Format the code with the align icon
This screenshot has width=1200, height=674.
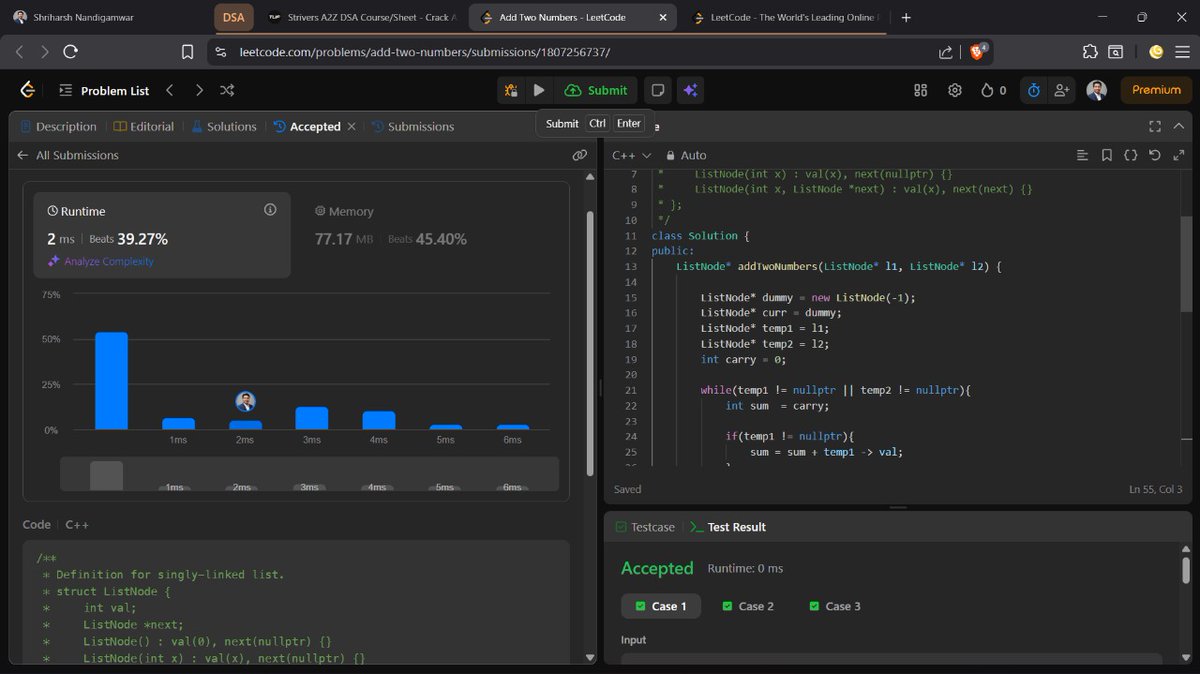tap(1082, 155)
